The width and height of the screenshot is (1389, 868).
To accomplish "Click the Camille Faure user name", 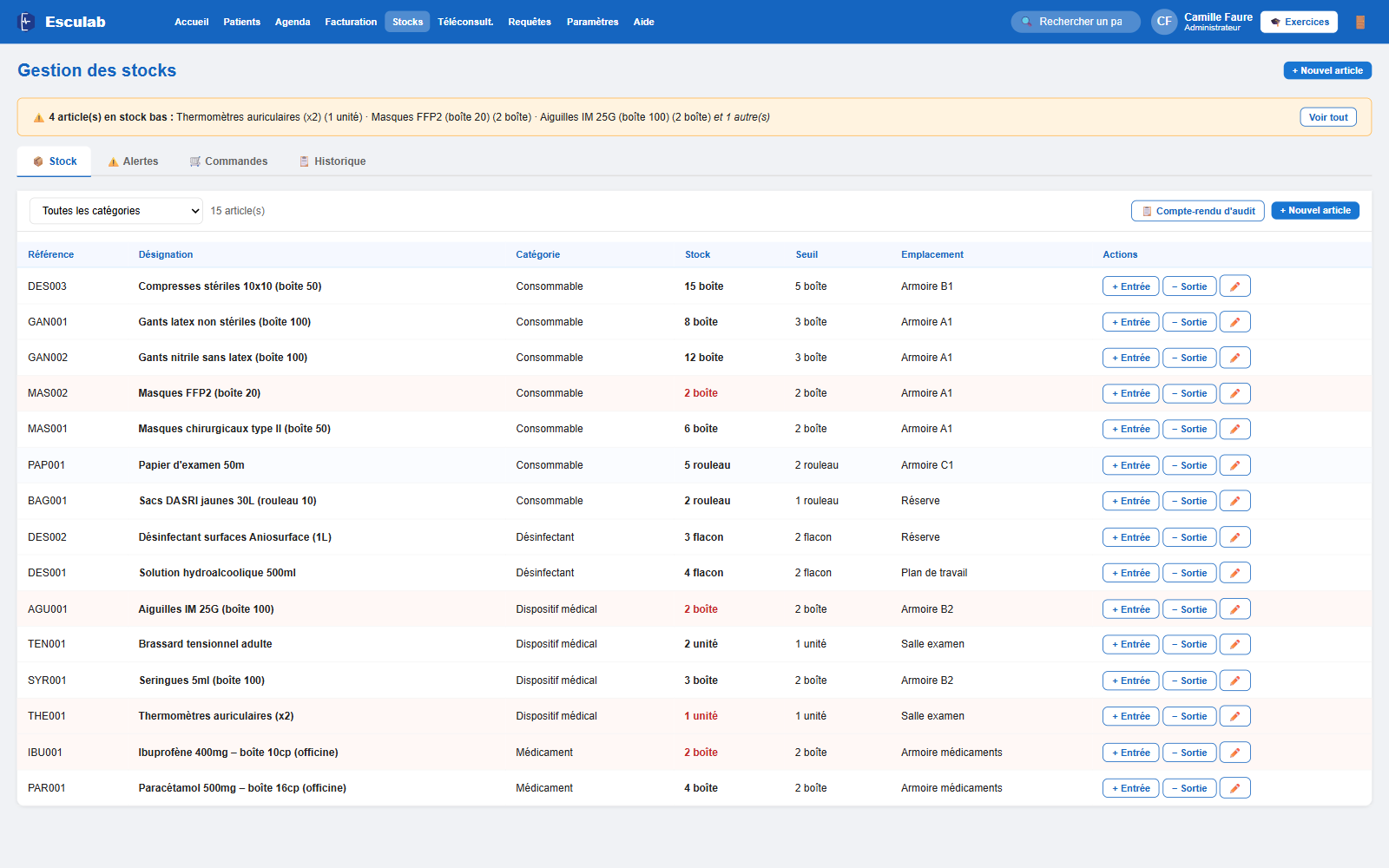I will [x=1218, y=17].
